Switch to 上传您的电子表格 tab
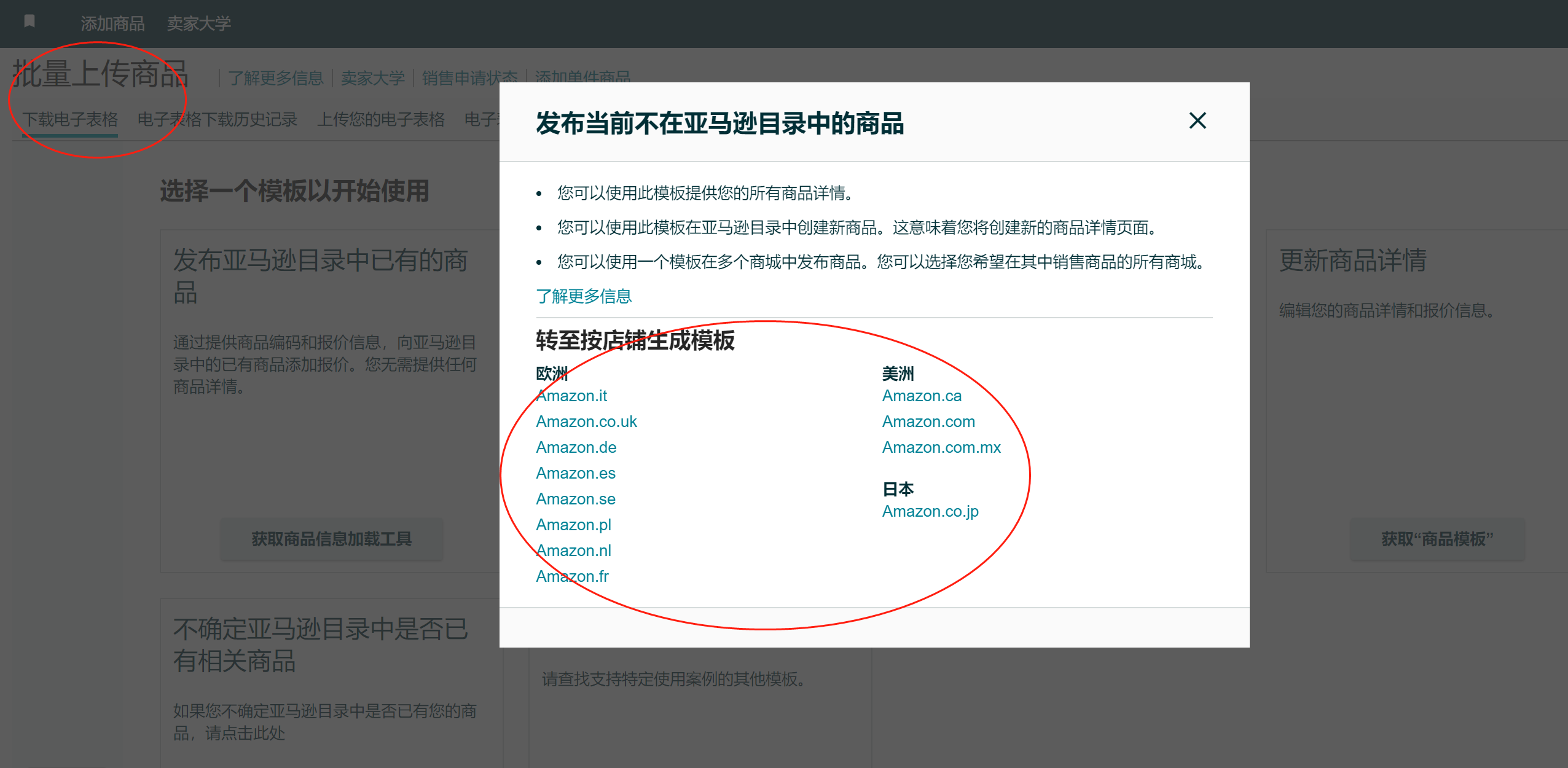Screen dimensions: 1568x768 click(x=381, y=119)
